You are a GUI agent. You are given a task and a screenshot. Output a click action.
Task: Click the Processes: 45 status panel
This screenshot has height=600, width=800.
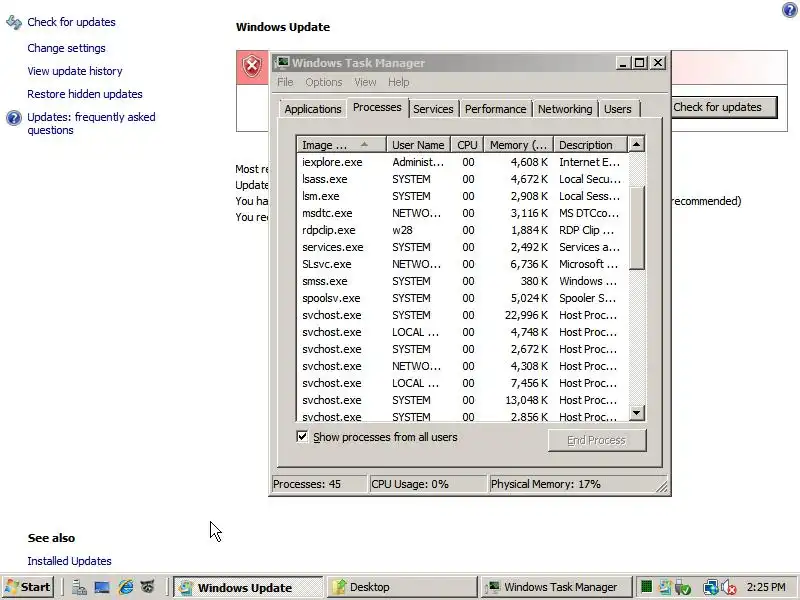click(x=318, y=484)
